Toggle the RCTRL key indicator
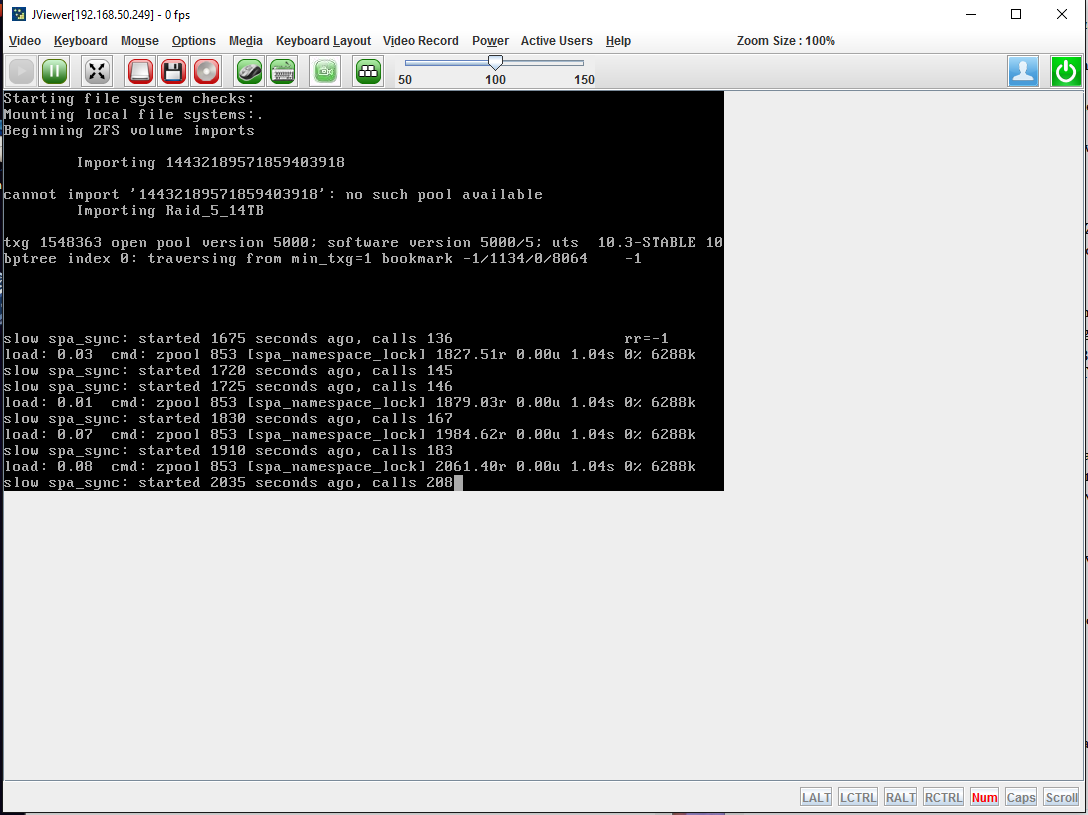This screenshot has width=1088, height=815. 943,798
